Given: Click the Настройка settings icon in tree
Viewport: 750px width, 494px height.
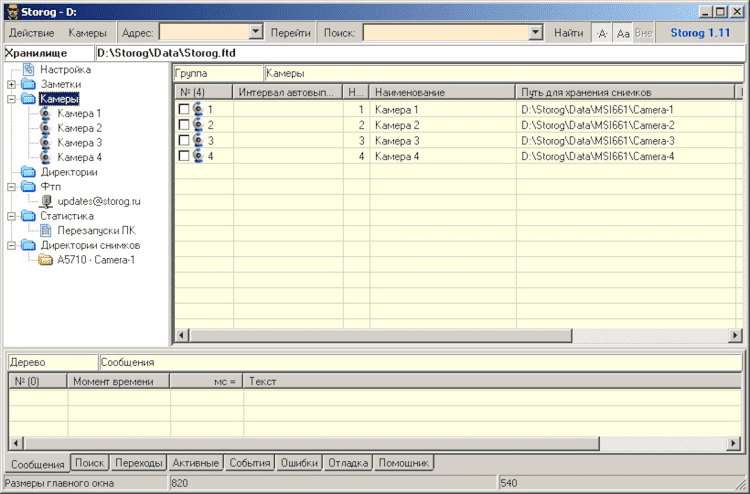Looking at the screenshot, I should (x=29, y=69).
